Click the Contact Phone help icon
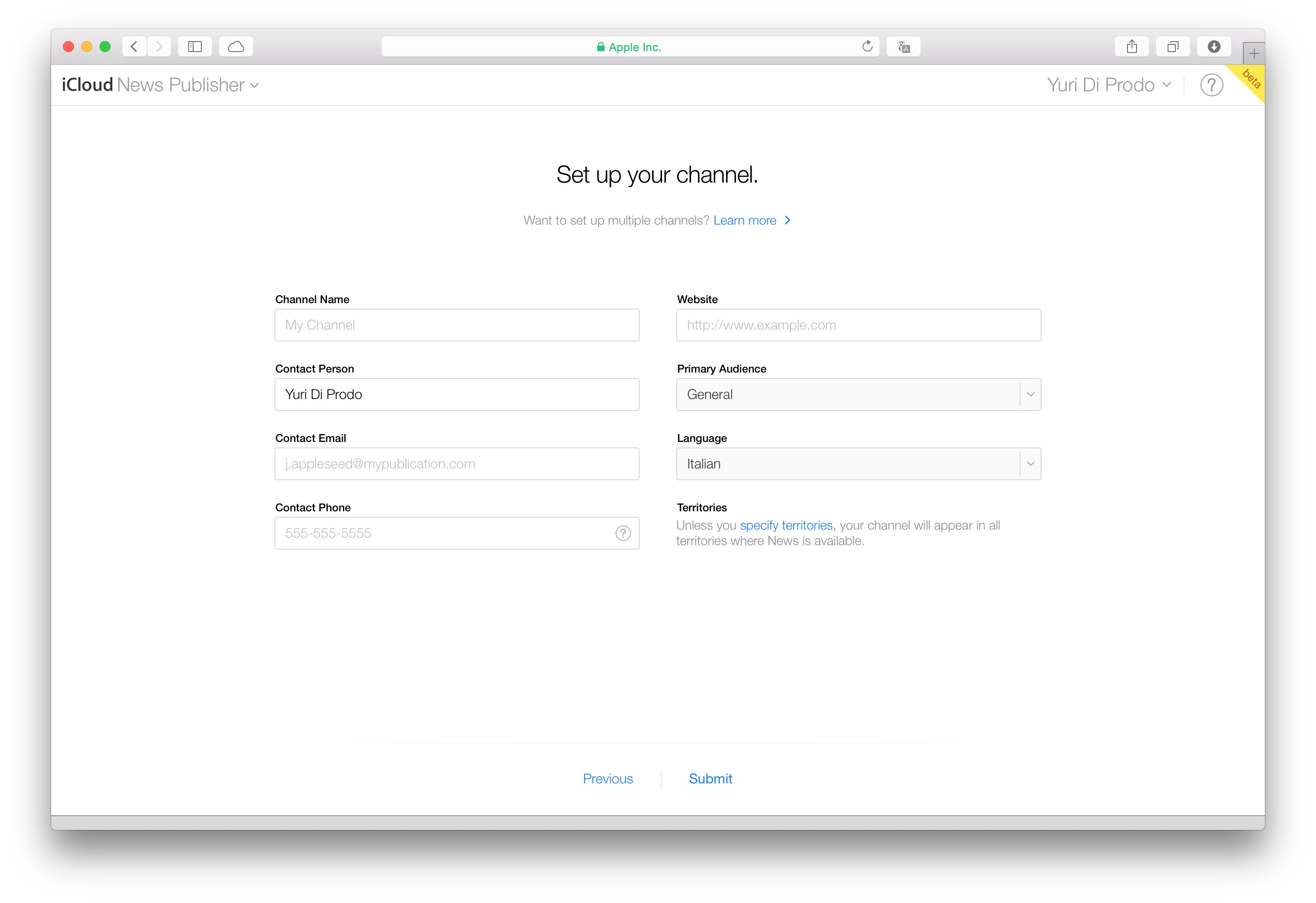Image resolution: width=1316 pixels, height=903 pixels. (x=623, y=533)
